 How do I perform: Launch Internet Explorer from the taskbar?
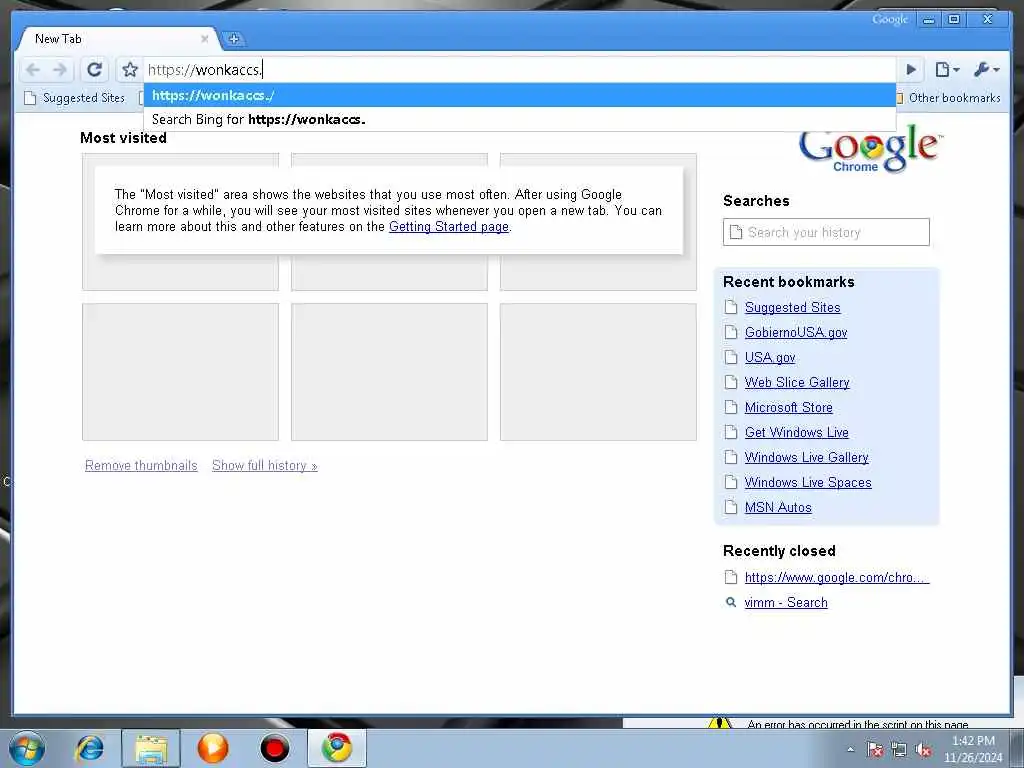(x=89, y=748)
